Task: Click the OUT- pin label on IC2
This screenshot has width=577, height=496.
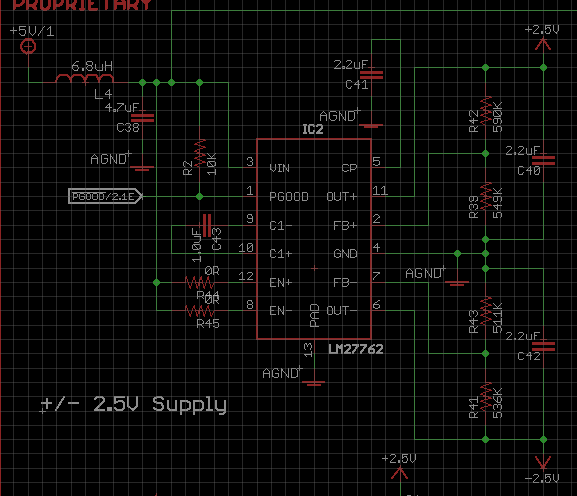Action: click(x=342, y=311)
